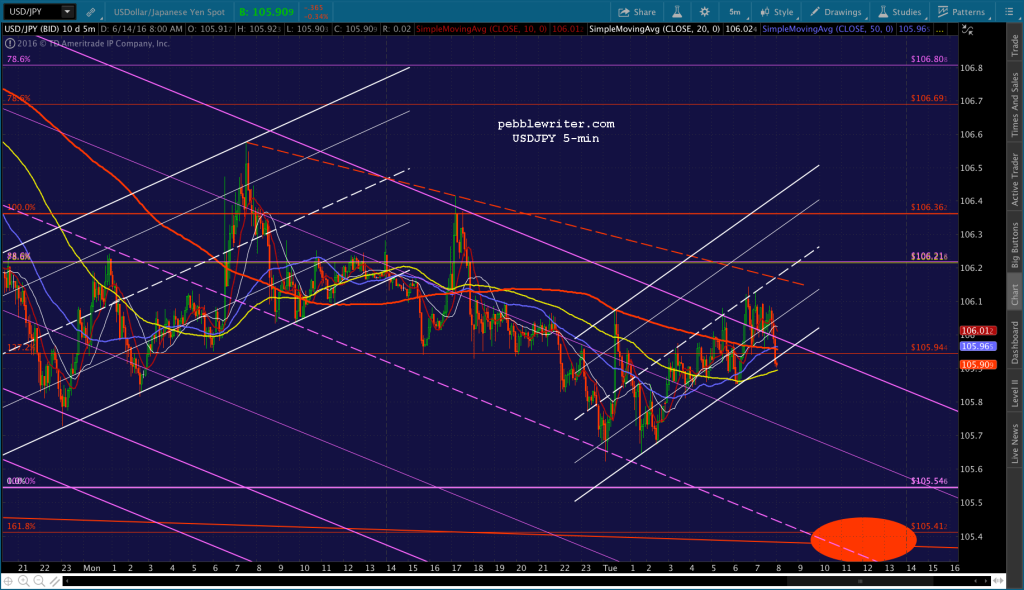Click SimpleMovingAvg (CLOSE, 10, 0) study label
Screen dimensions: 1024x590
481,29
